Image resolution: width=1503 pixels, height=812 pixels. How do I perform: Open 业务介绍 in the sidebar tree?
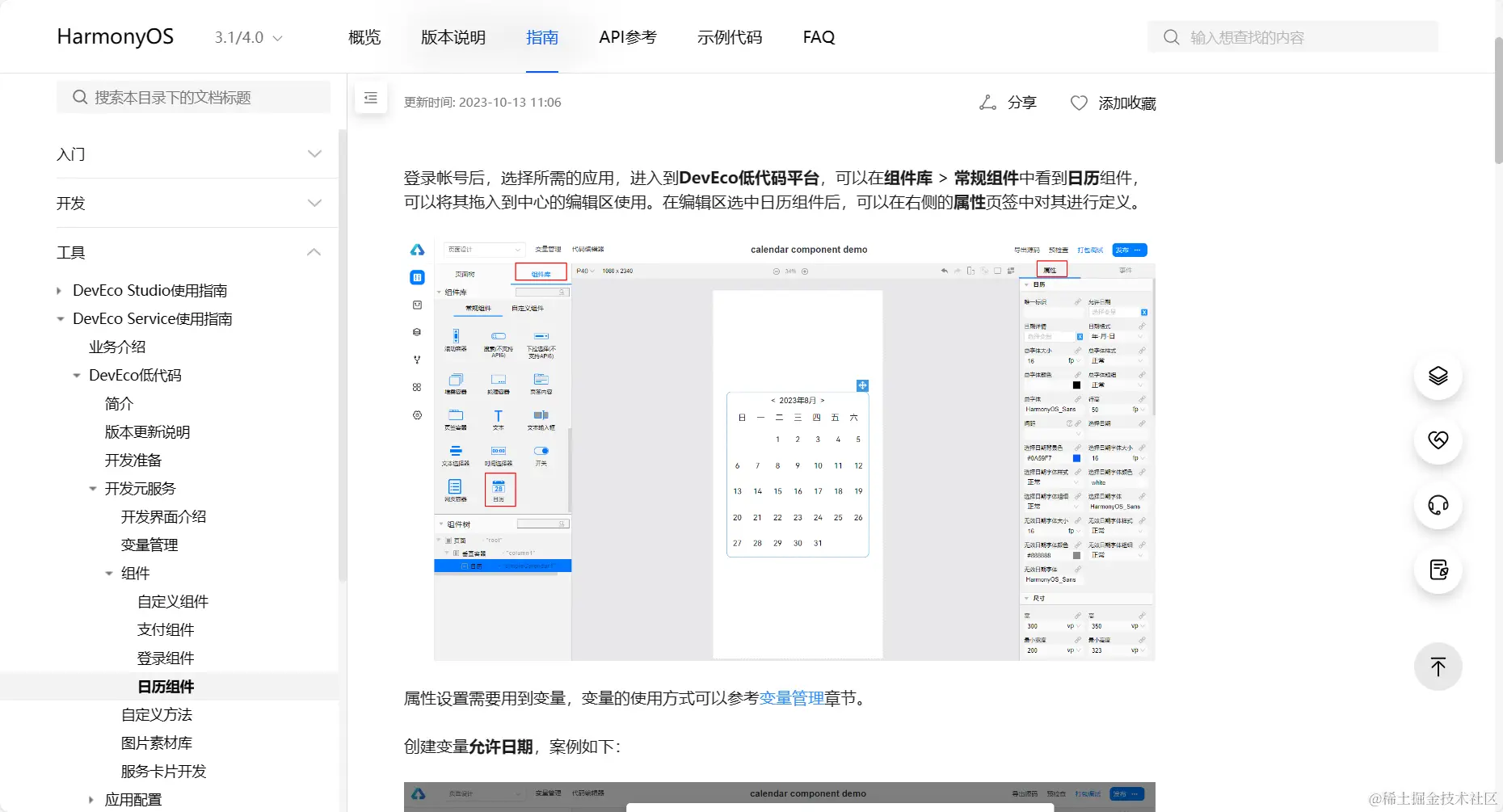[117, 347]
